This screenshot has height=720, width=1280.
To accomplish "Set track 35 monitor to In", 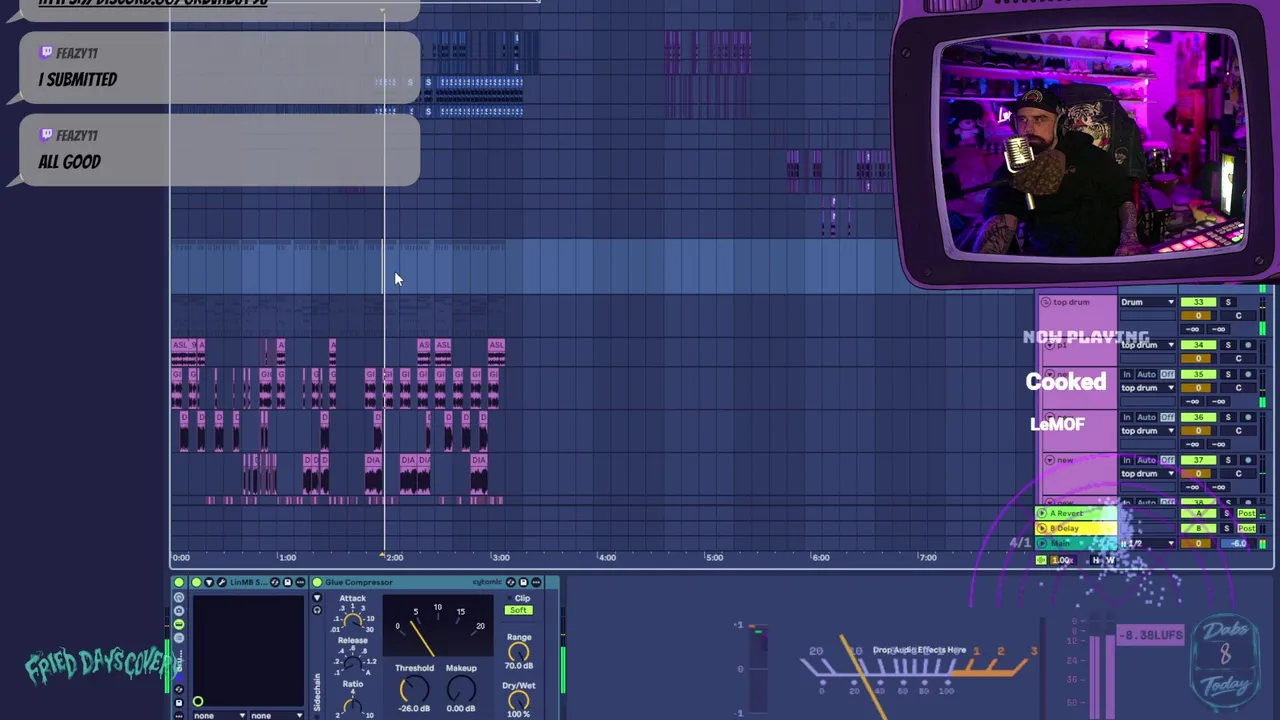I will tap(1127, 374).
